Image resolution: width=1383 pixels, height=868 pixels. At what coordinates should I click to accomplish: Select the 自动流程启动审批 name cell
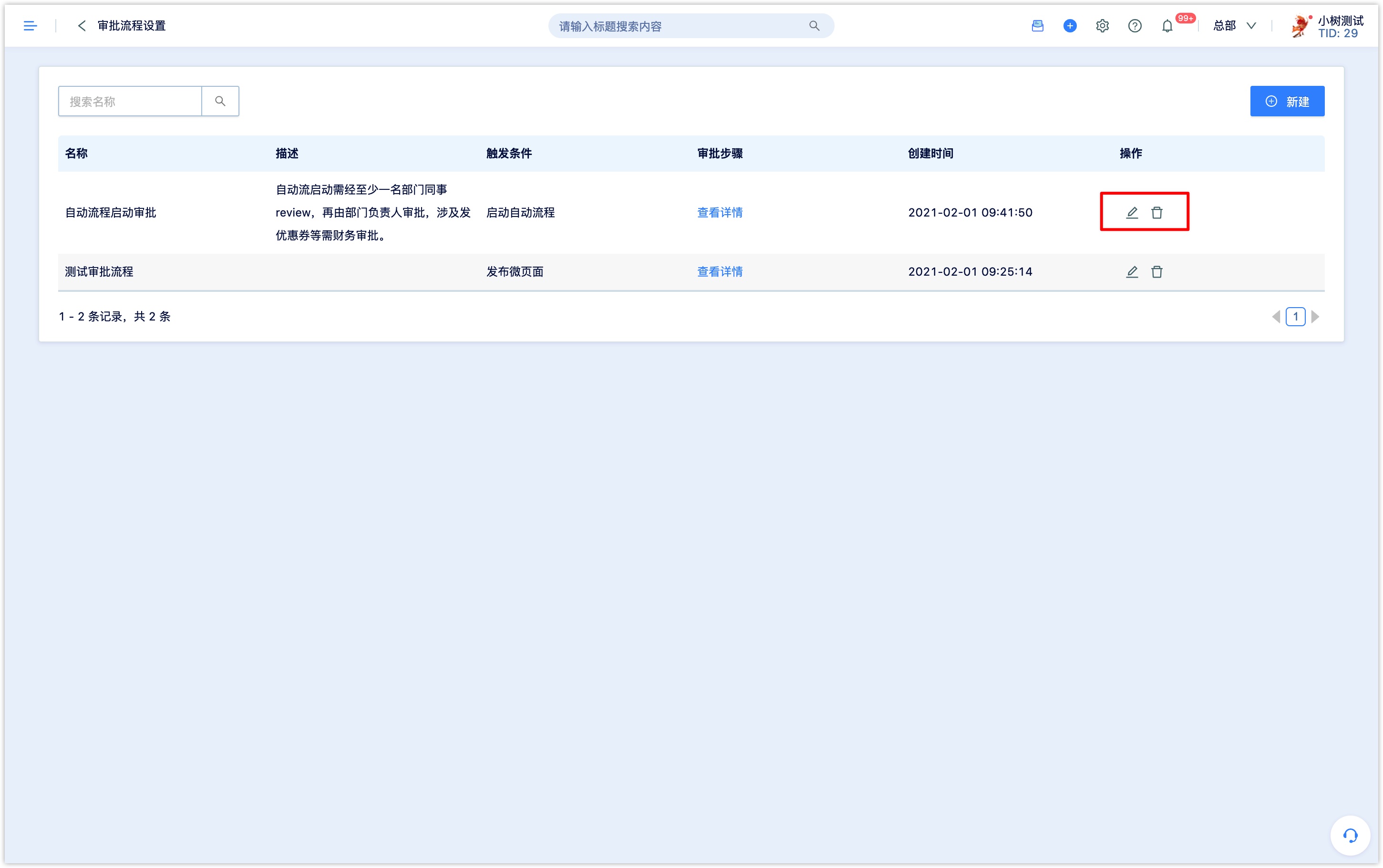[111, 212]
